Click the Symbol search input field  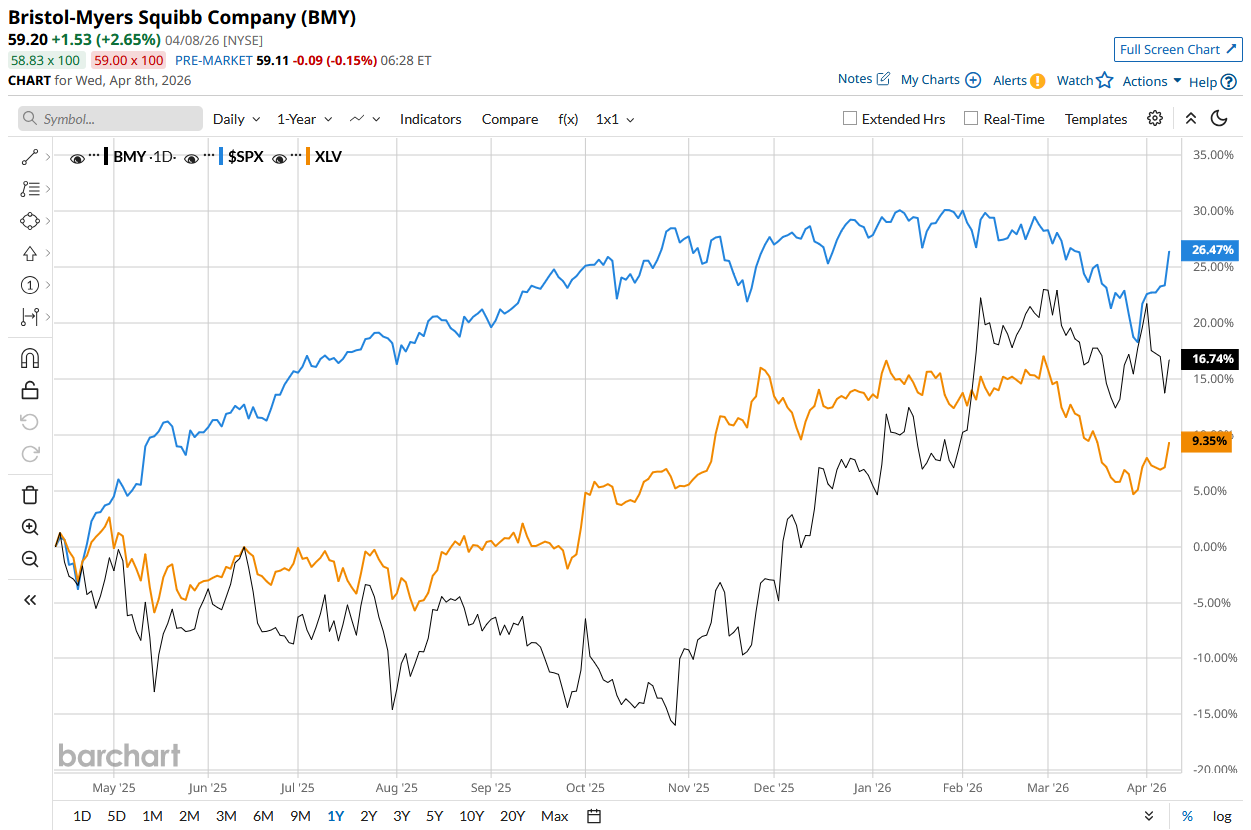[x=110, y=119]
